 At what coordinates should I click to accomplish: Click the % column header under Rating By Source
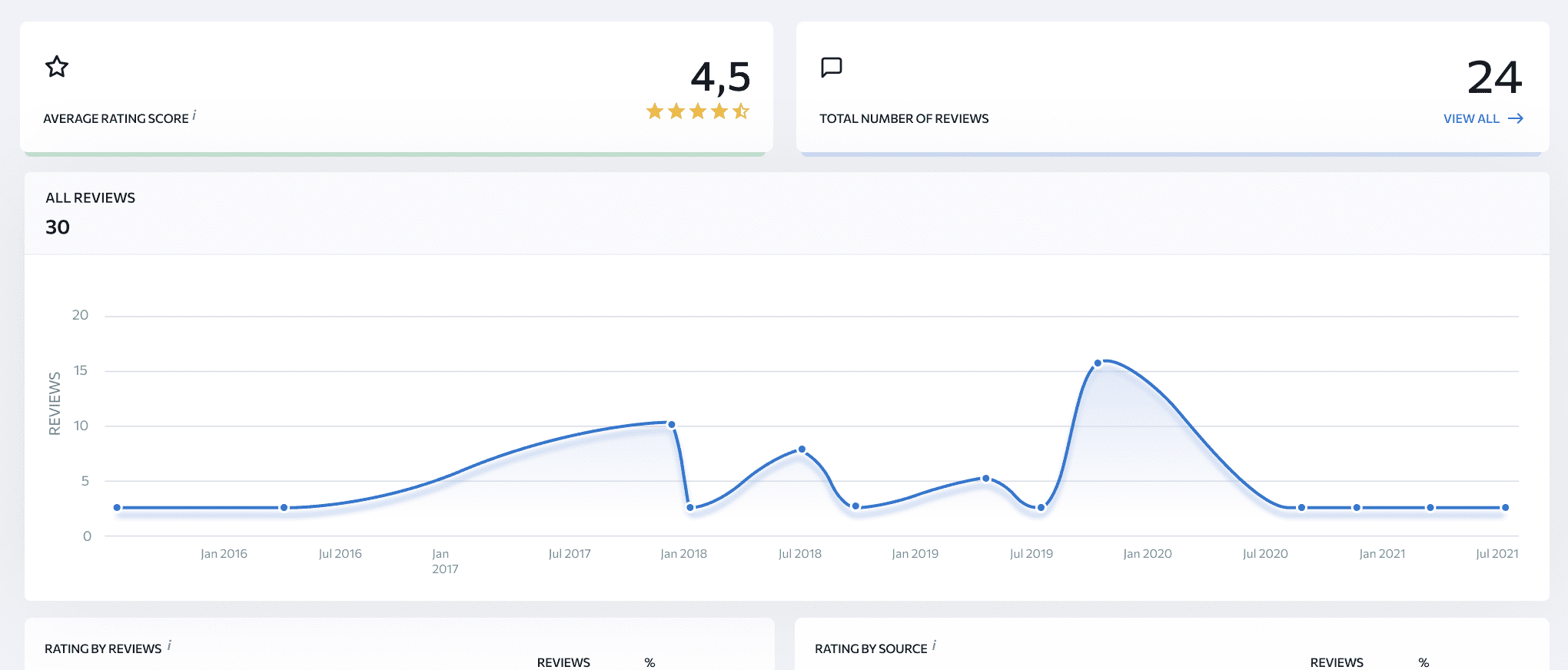click(x=1423, y=662)
